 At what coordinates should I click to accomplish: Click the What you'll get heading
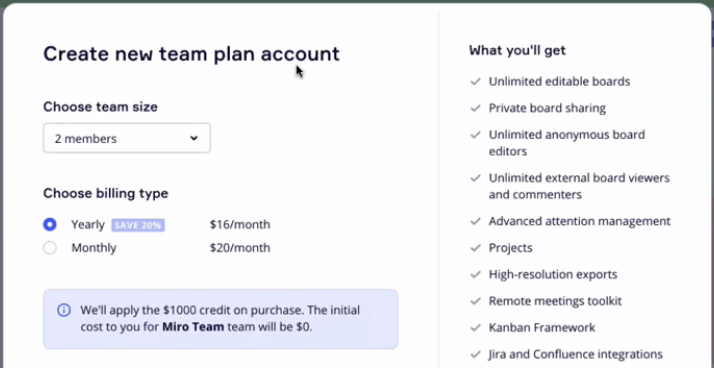pyautogui.click(x=517, y=50)
